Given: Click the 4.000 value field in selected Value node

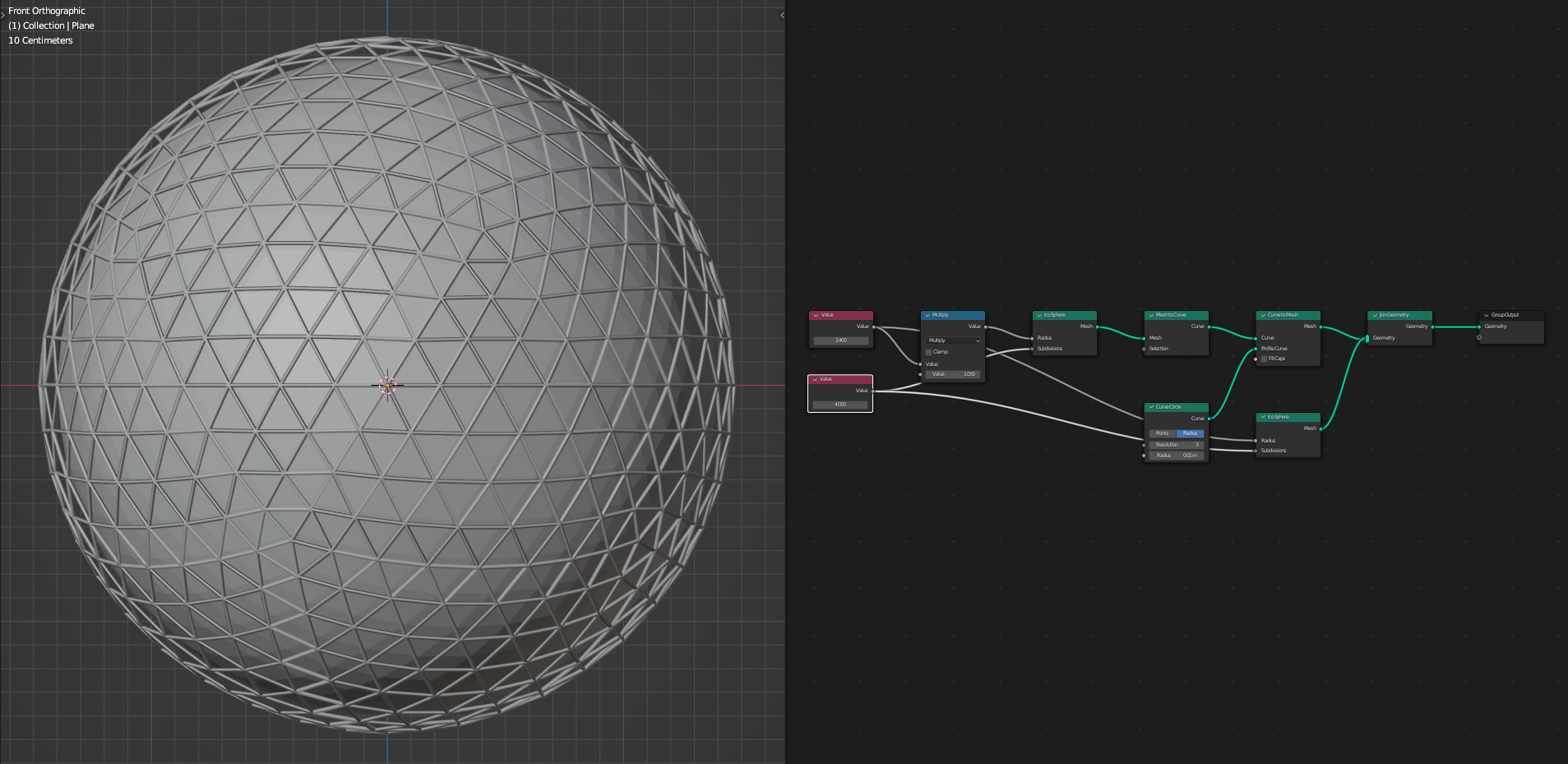Looking at the screenshot, I should [840, 405].
